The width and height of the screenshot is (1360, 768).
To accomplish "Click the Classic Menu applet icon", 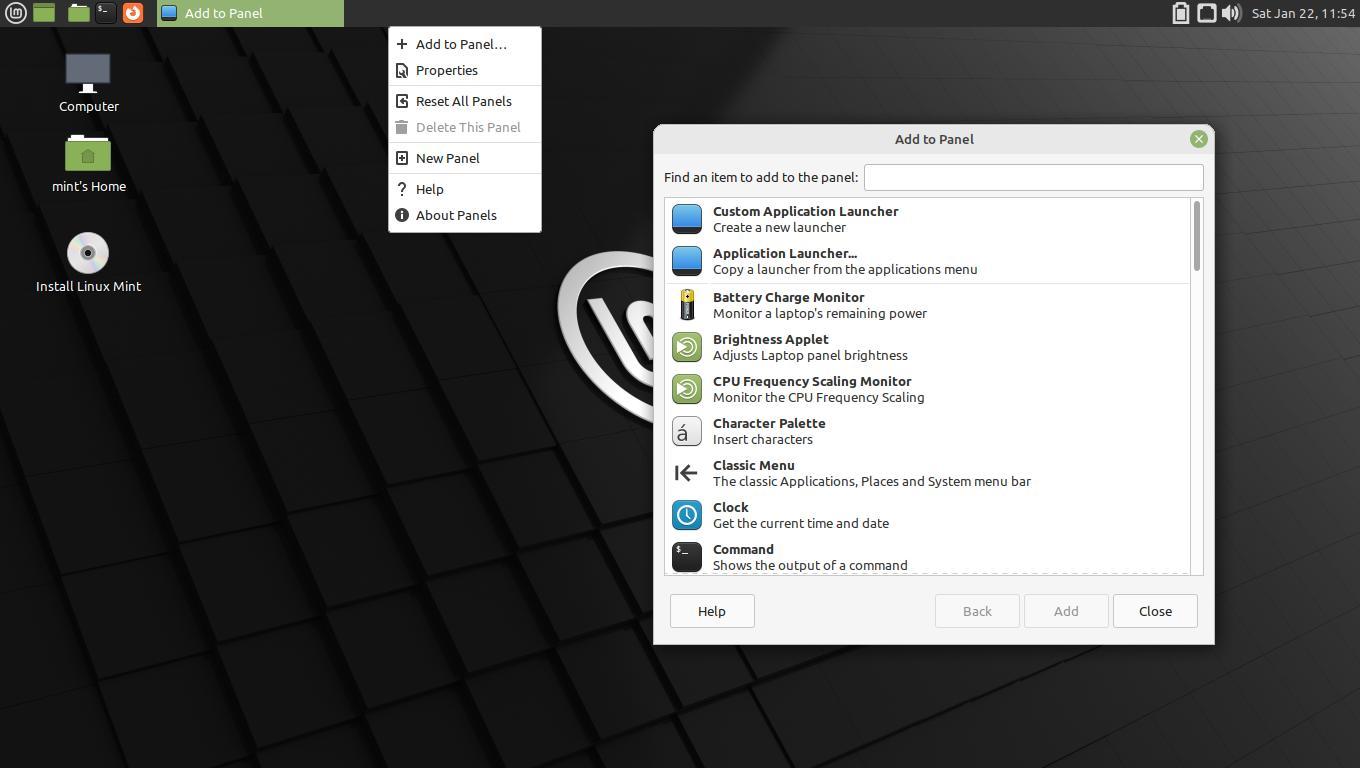I will point(686,472).
